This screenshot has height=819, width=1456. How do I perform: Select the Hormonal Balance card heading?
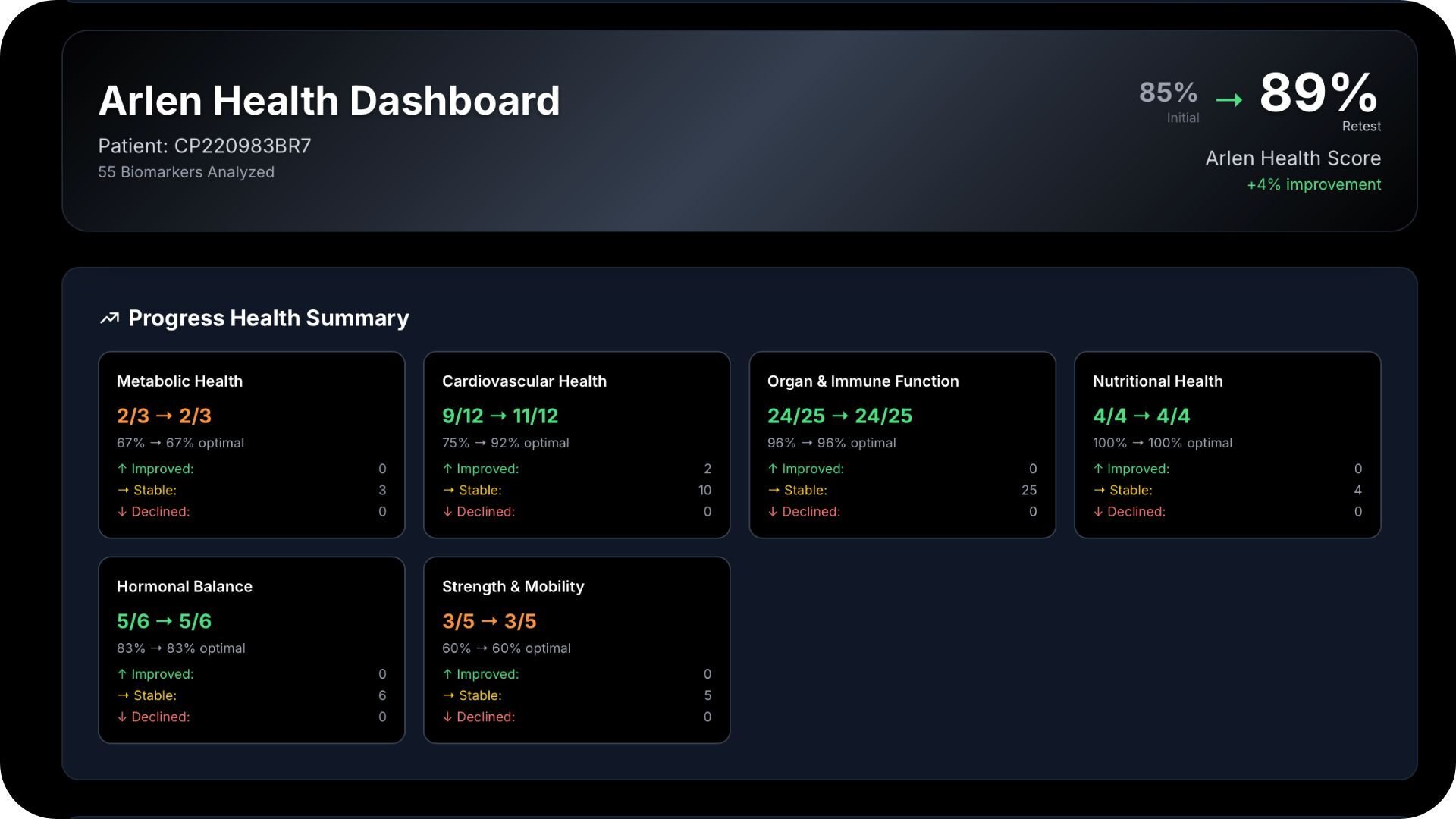(184, 587)
